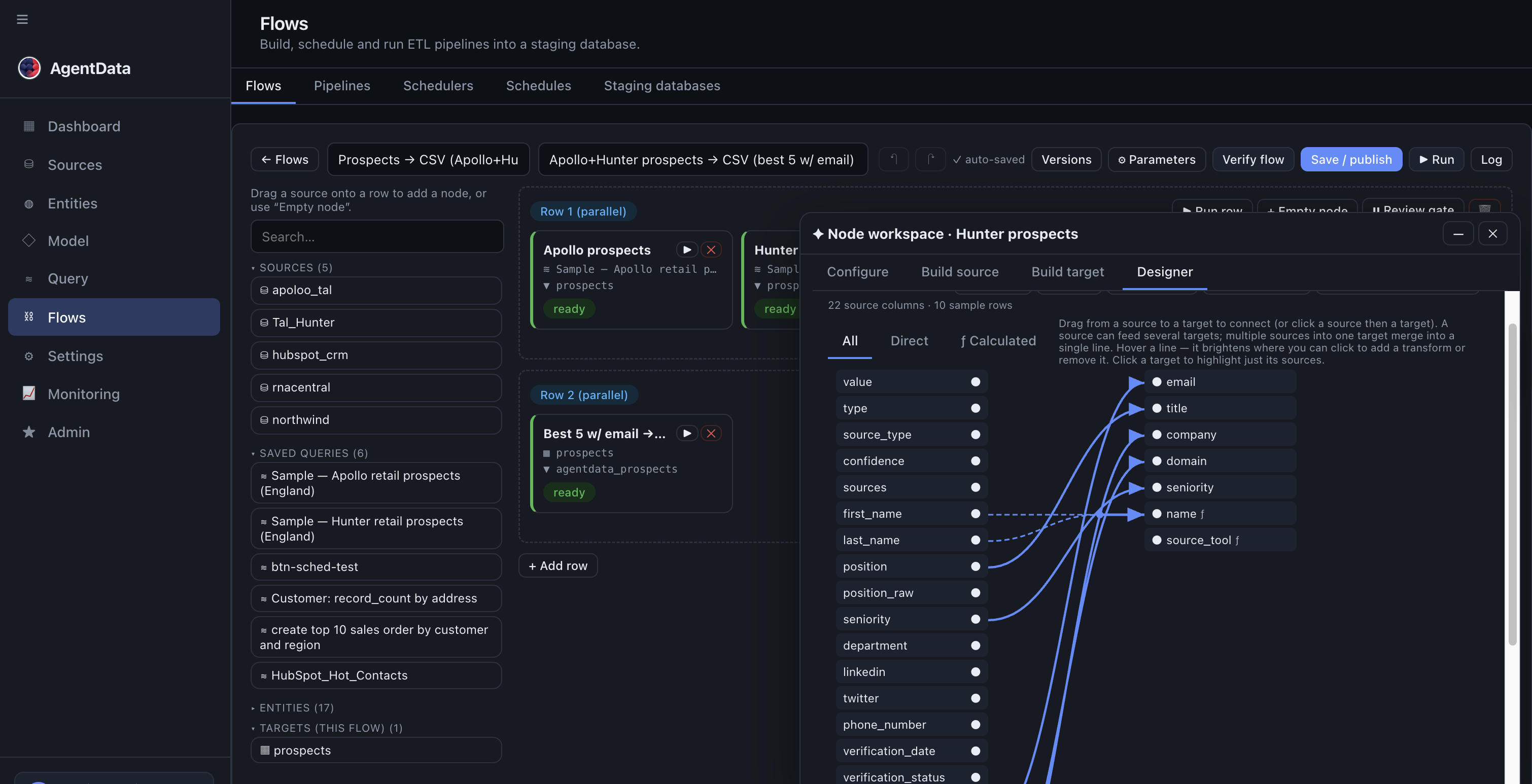
Task: Select the prospects target item
Action: pyautogui.click(x=376, y=750)
